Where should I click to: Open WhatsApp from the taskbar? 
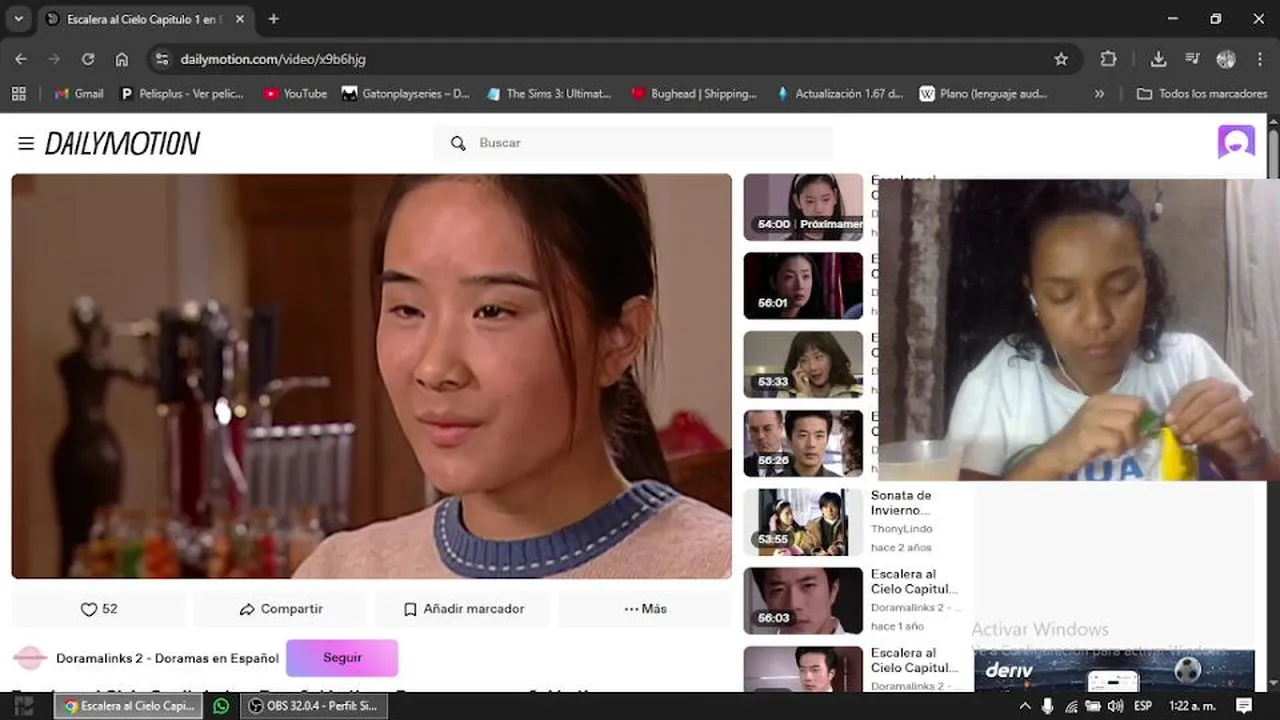point(221,706)
